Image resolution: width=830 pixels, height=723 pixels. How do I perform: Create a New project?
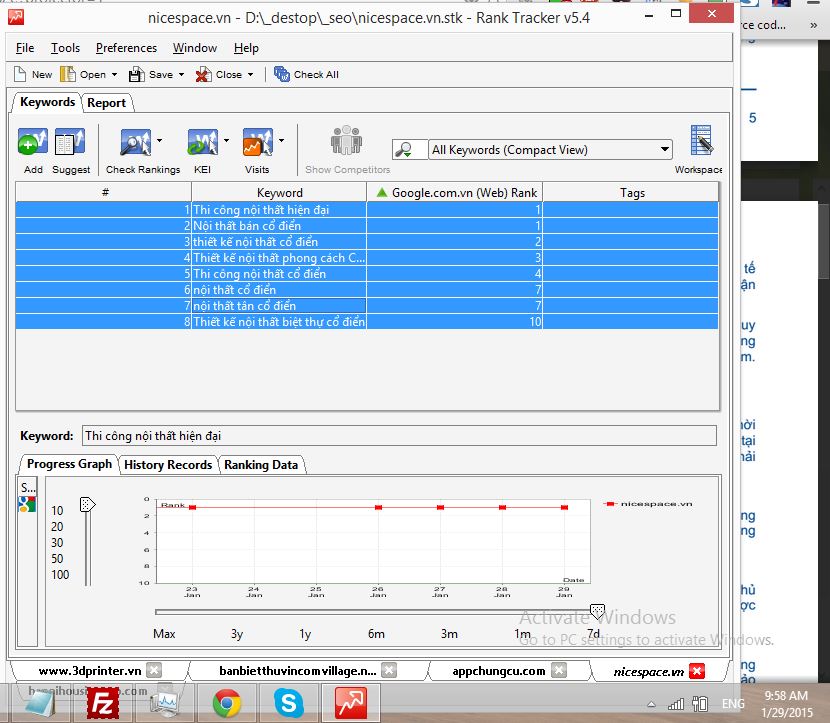click(x=33, y=74)
